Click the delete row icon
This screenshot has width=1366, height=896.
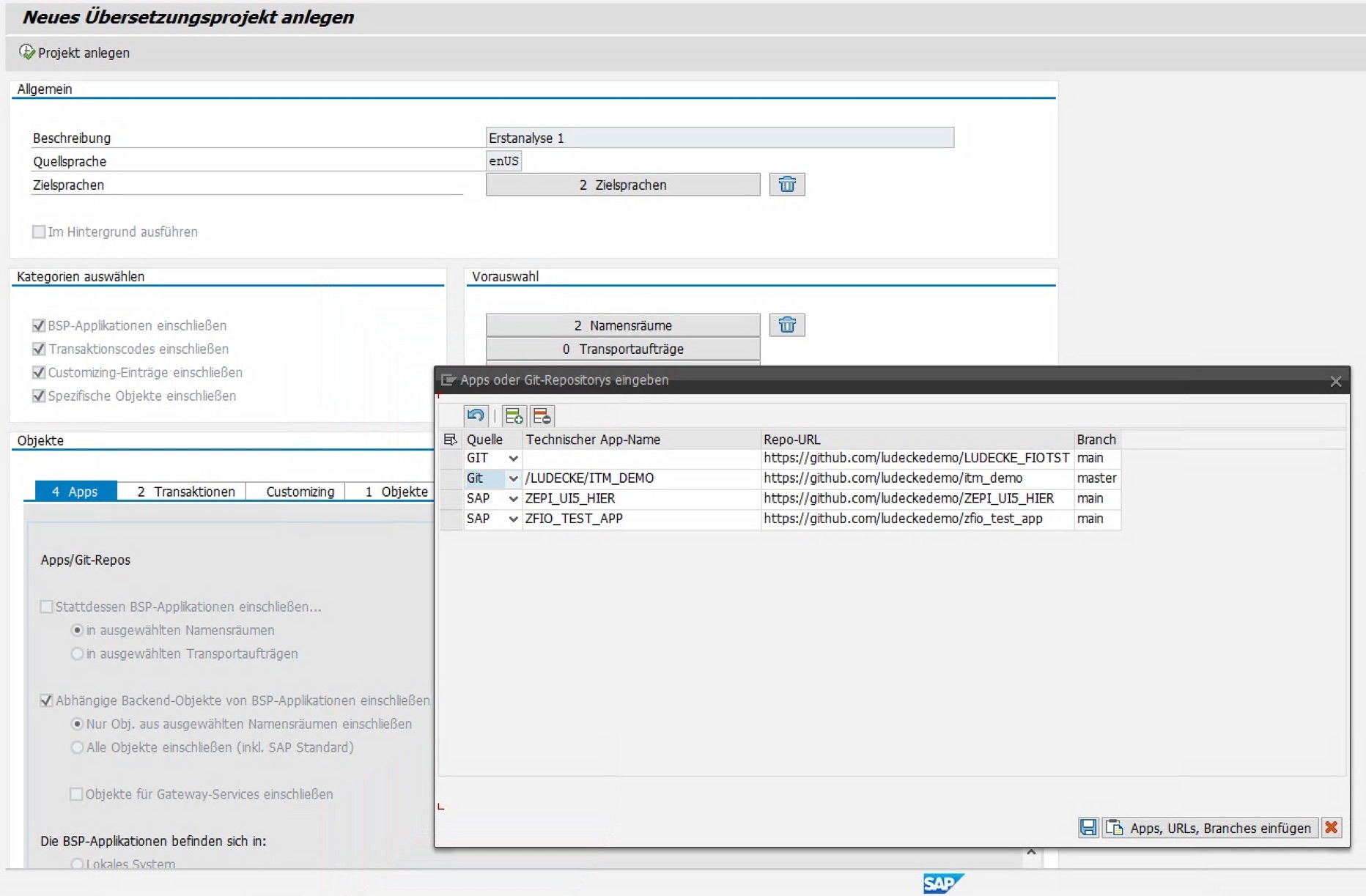click(542, 416)
